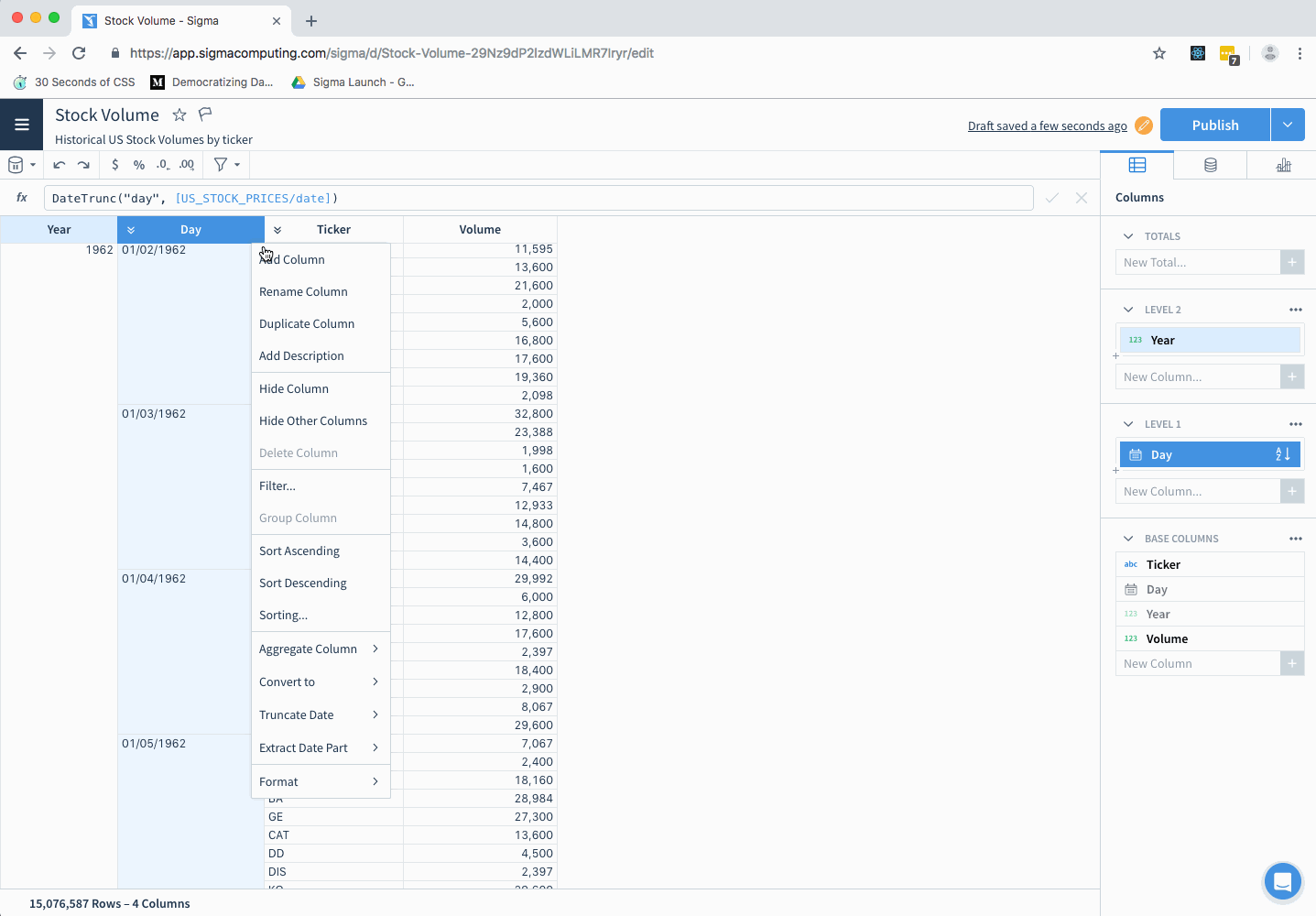Open the hamburger navigation menu
The height and width of the screenshot is (916, 1316).
click(22, 125)
